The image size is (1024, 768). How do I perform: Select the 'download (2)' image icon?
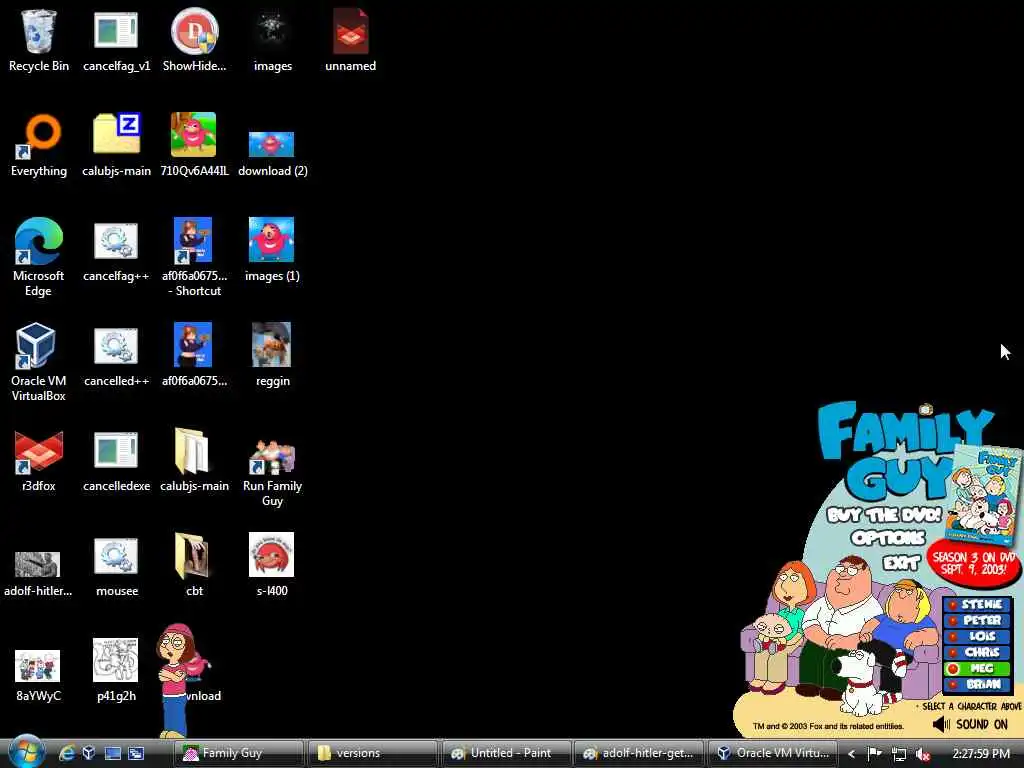point(272,153)
